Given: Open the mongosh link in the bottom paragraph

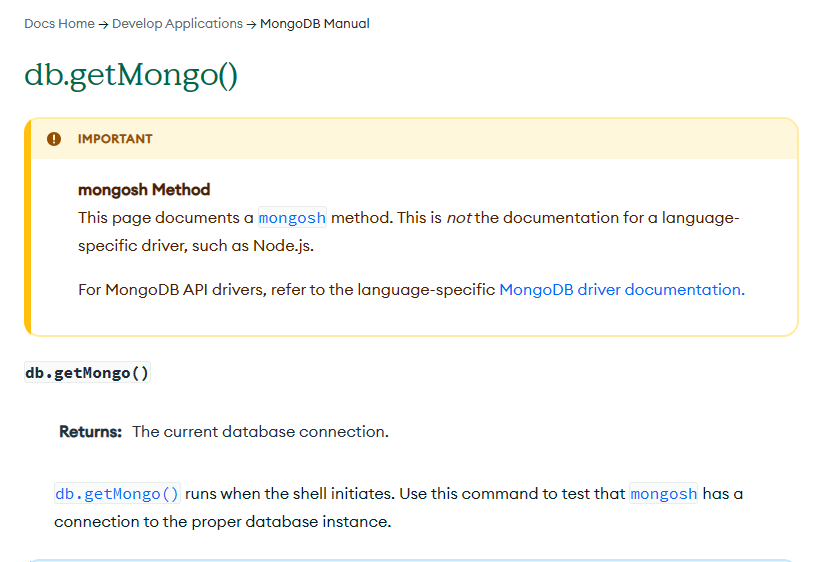Looking at the screenshot, I should pos(663,494).
